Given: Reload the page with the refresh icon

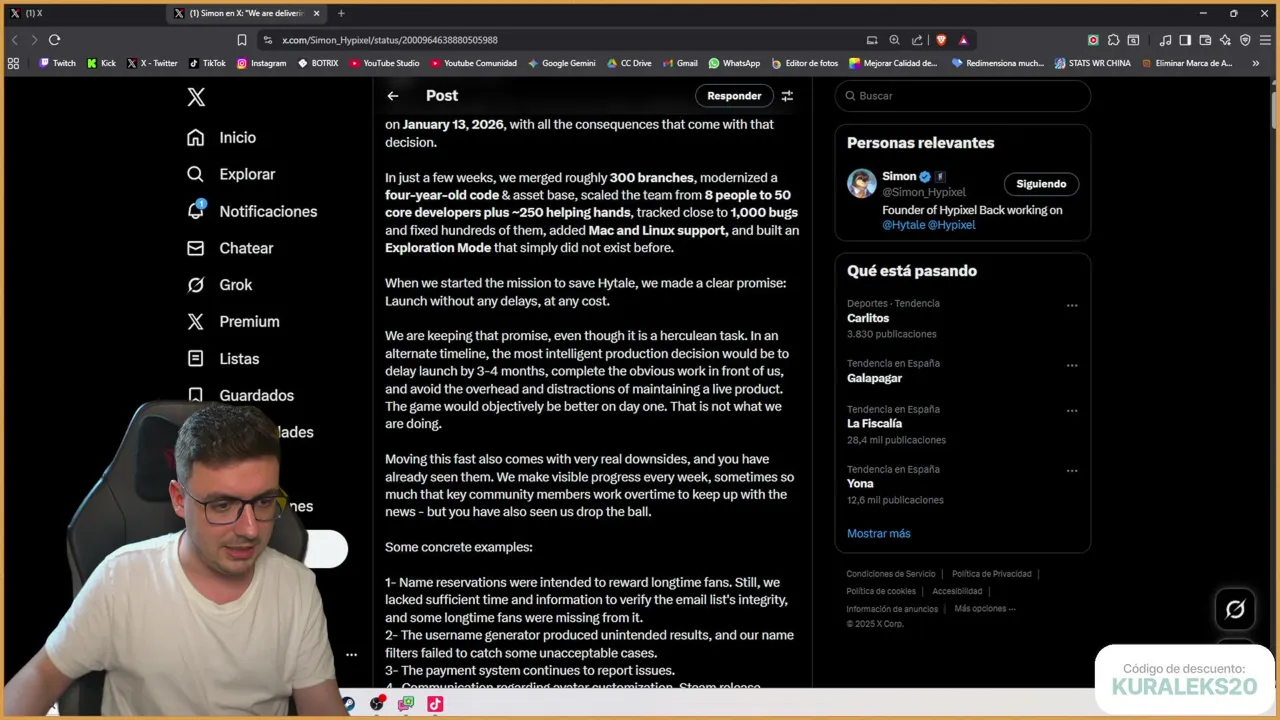Looking at the screenshot, I should (54, 40).
